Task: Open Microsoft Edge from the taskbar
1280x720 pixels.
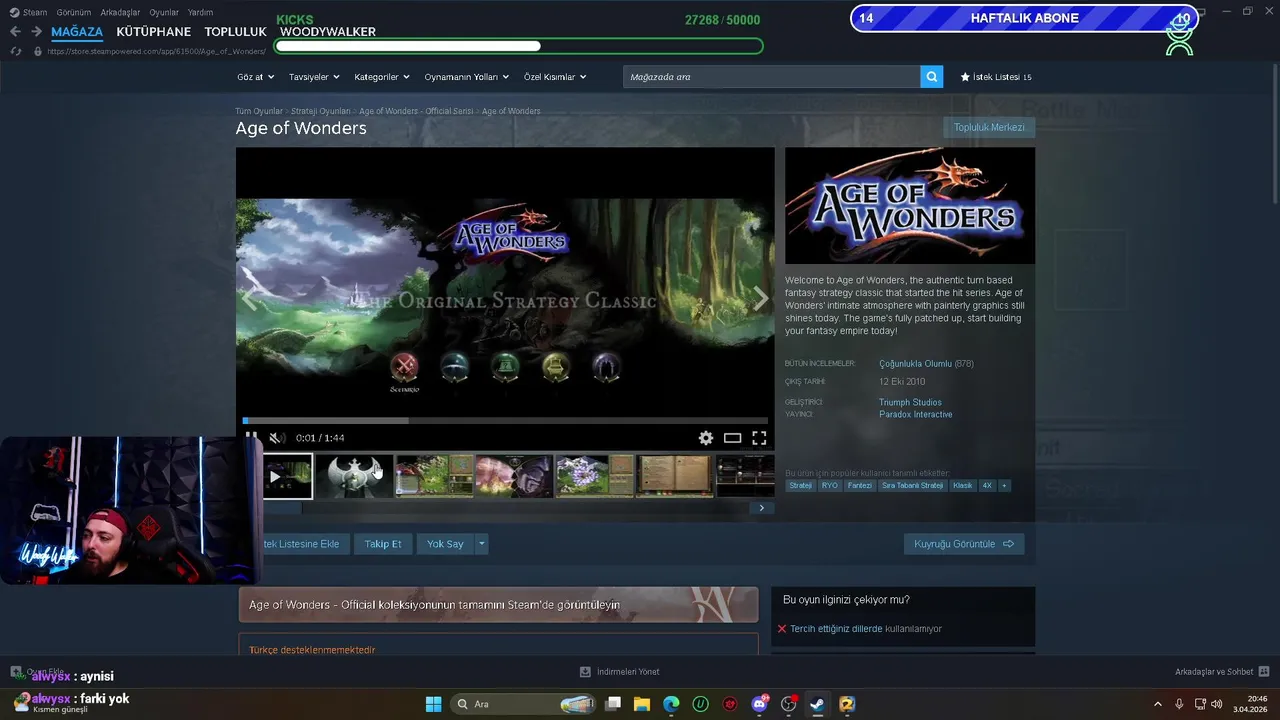Action: [671, 704]
